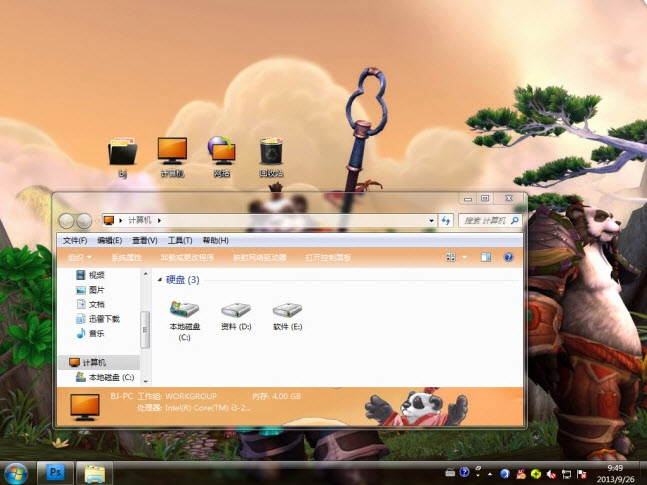Click the tray help question mark icon

click(465, 473)
